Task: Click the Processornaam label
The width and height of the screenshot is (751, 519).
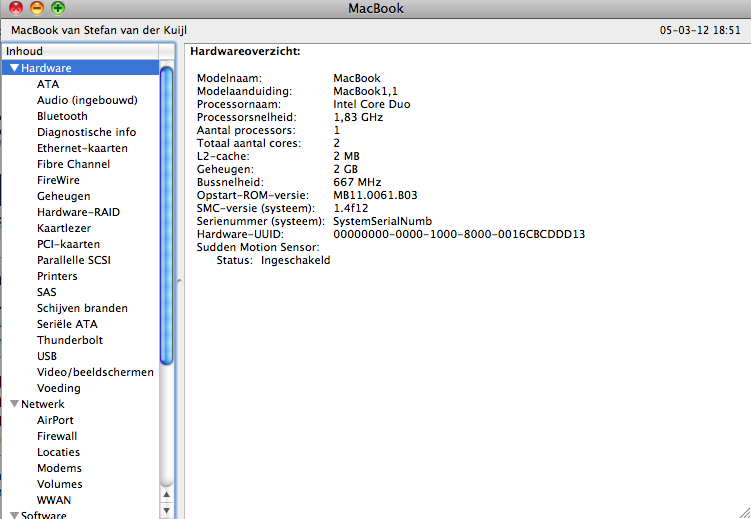Action: pos(239,104)
